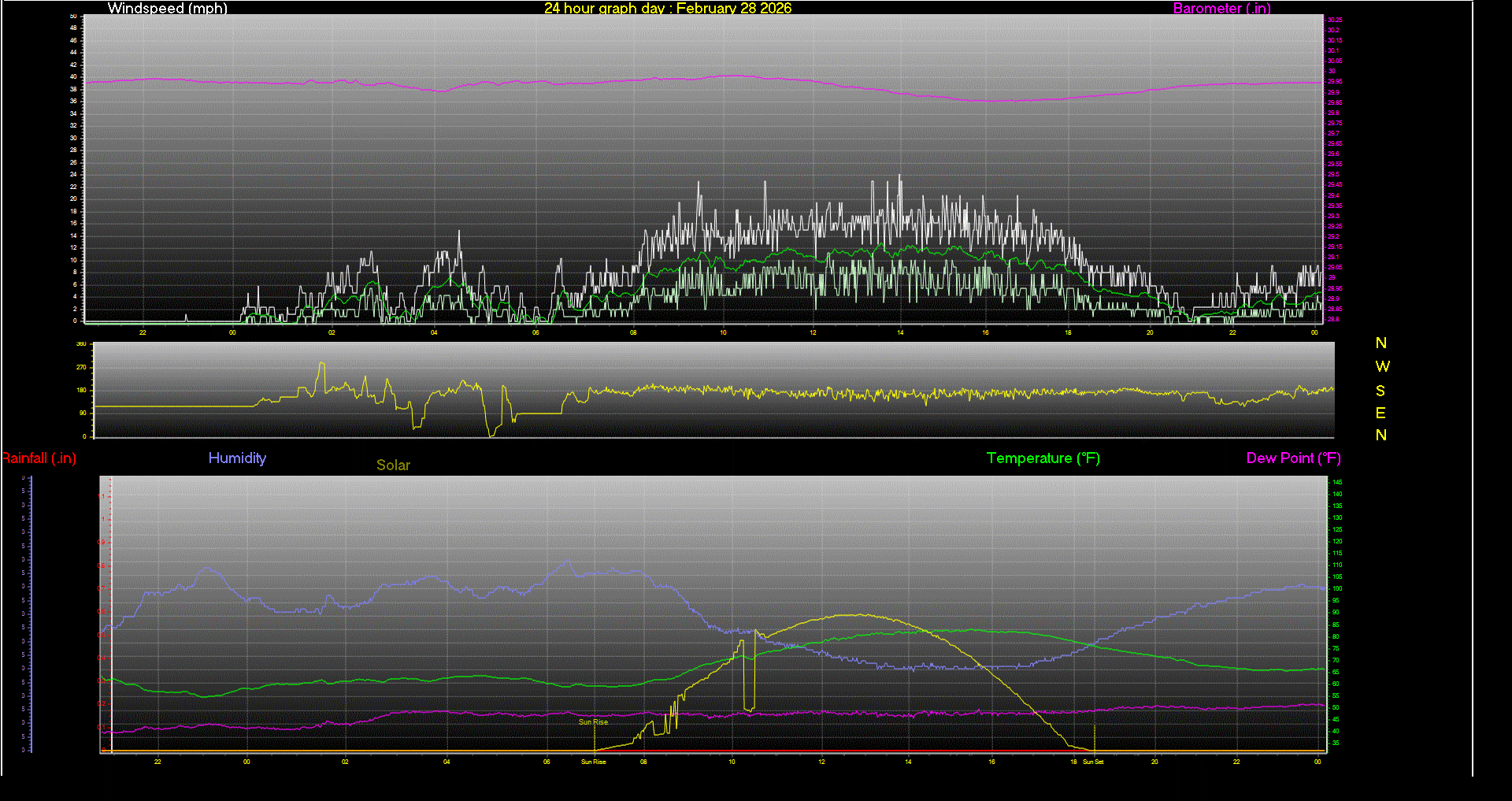1512x801 pixels.
Task: Select the Temperature (°F) label
Action: (x=1043, y=458)
